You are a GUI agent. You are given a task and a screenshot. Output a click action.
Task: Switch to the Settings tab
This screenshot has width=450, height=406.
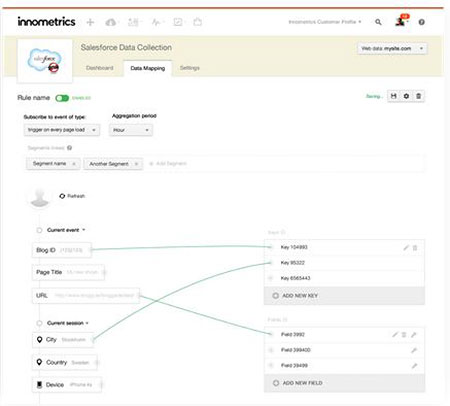pos(190,68)
